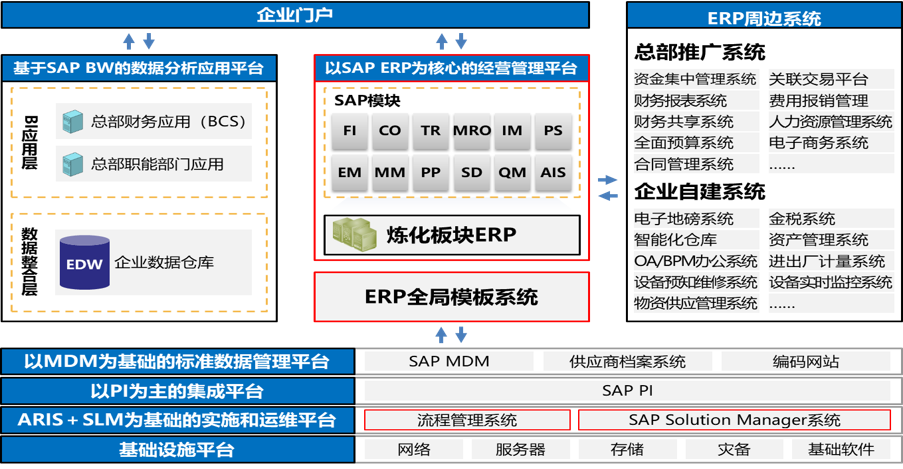903x469 pixels.
Task: Click 以PI为主的集成平台 label
Action: [177, 391]
